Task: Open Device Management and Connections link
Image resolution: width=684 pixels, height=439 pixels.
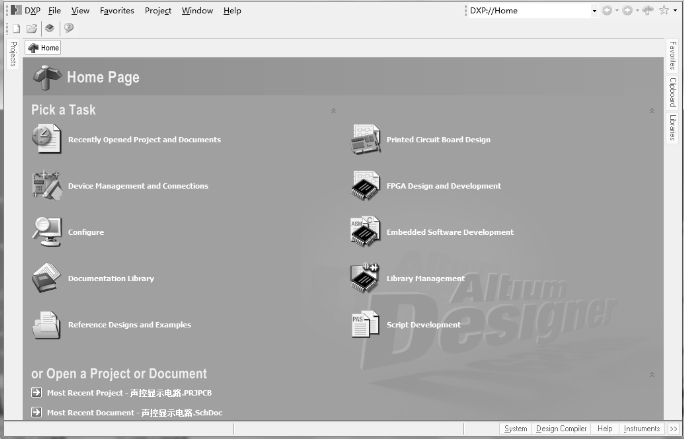Action: click(x=138, y=186)
